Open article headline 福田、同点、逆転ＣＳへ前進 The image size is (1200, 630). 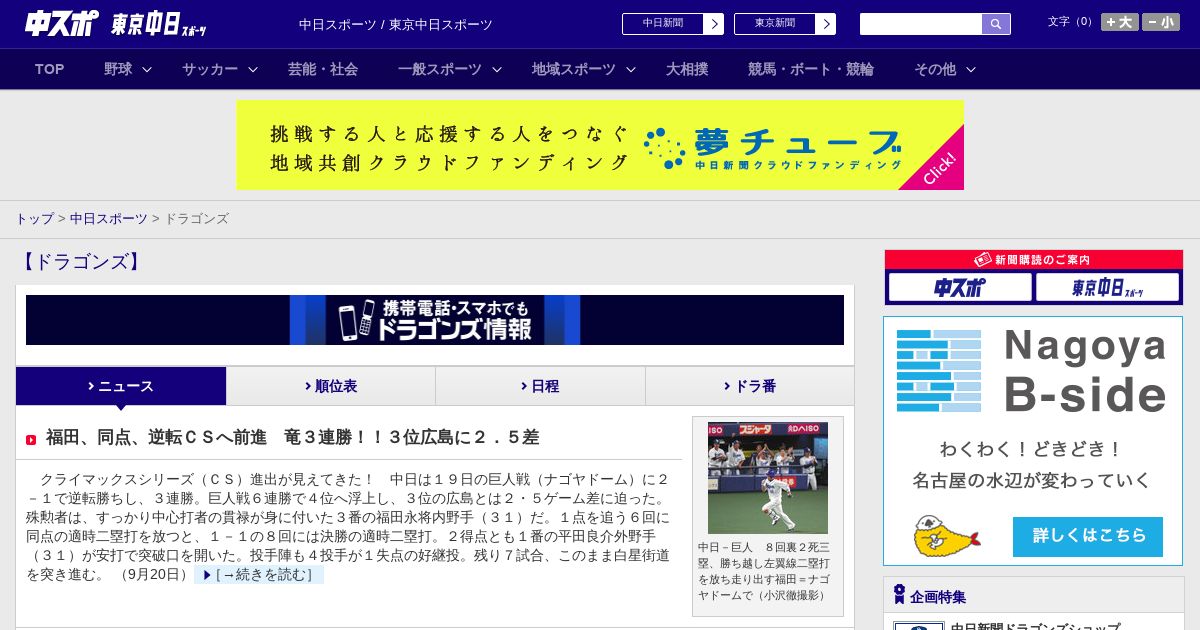292,437
